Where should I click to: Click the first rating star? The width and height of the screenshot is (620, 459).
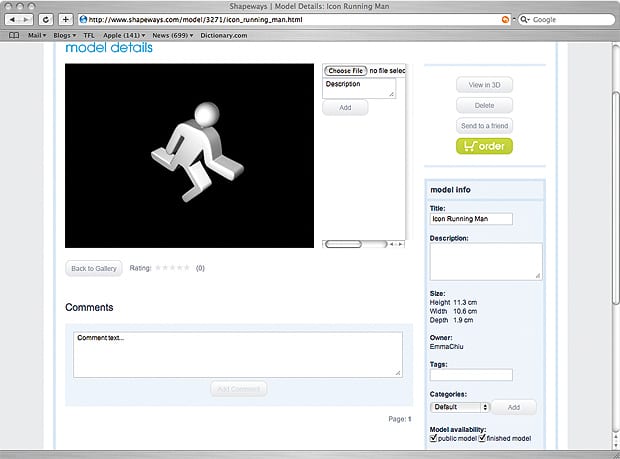(x=158, y=268)
